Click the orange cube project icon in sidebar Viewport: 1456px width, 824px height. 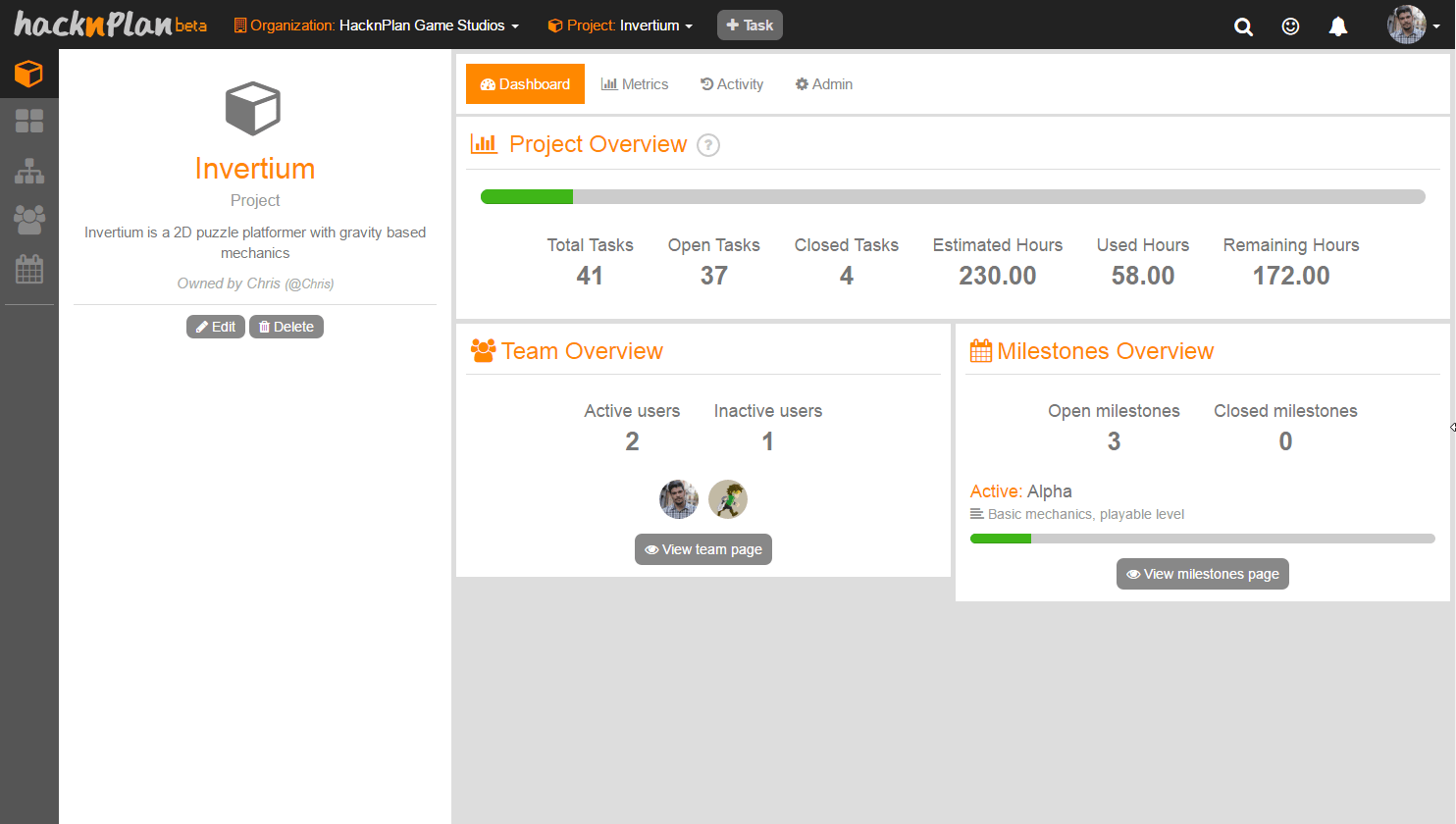pyautogui.click(x=28, y=74)
